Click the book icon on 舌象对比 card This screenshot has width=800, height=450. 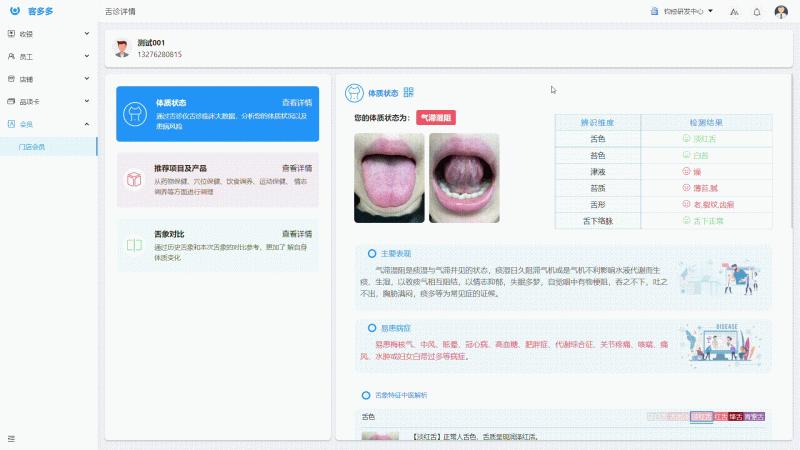(133, 245)
